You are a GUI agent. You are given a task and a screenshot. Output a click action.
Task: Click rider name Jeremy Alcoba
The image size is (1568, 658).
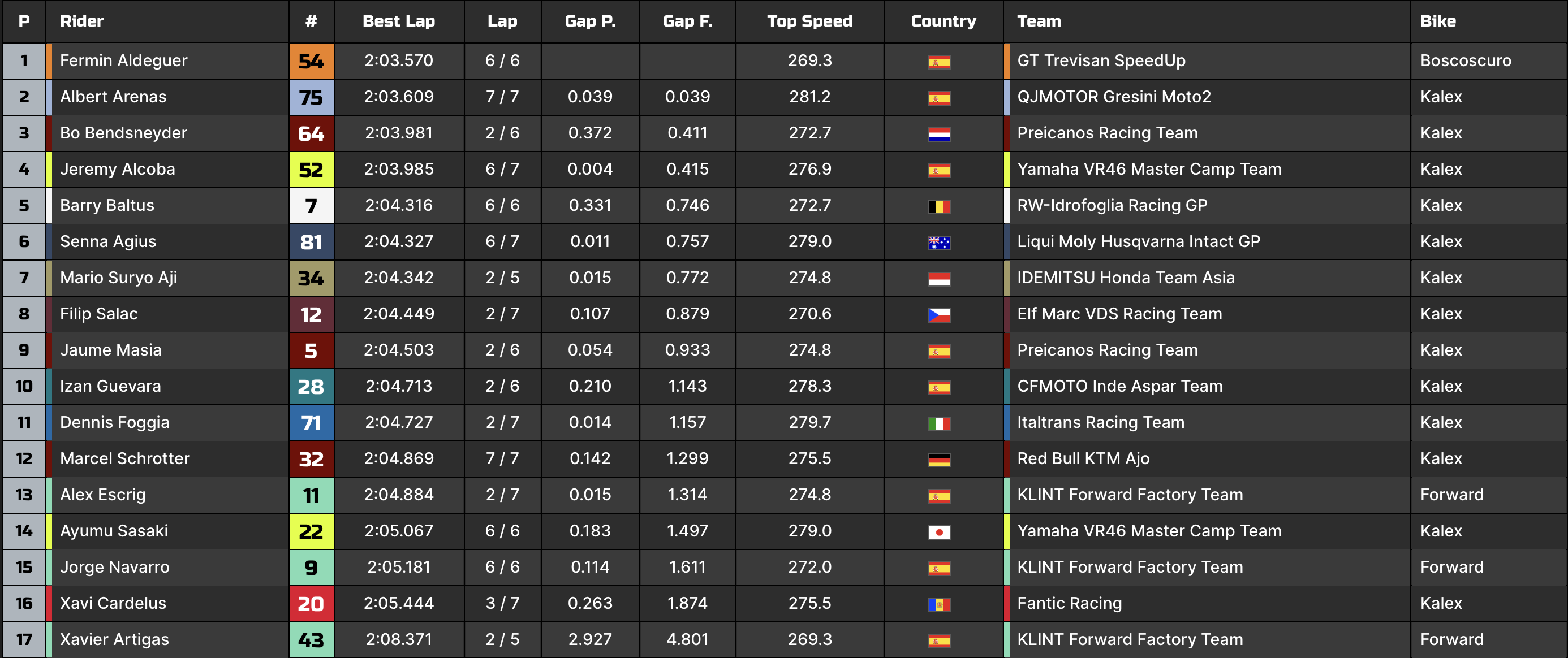[118, 169]
